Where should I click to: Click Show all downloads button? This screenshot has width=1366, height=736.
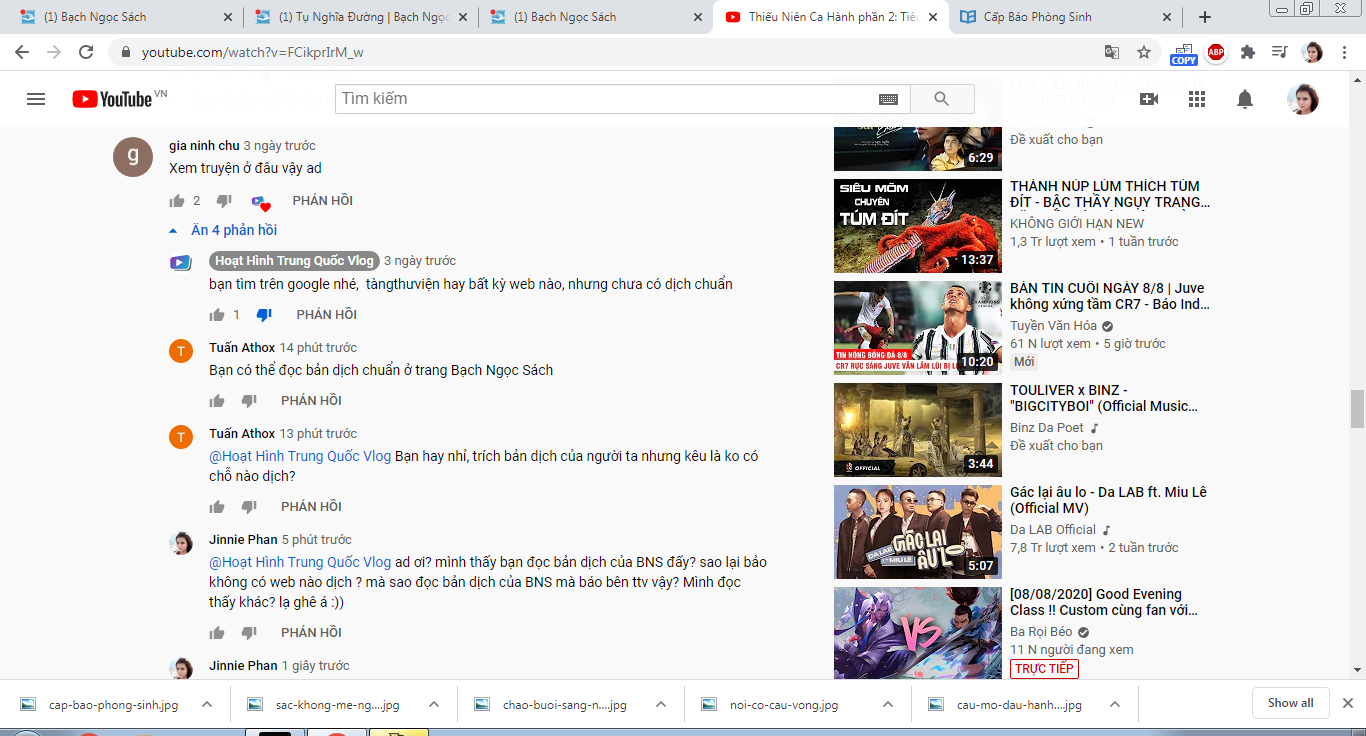pyautogui.click(x=1290, y=703)
